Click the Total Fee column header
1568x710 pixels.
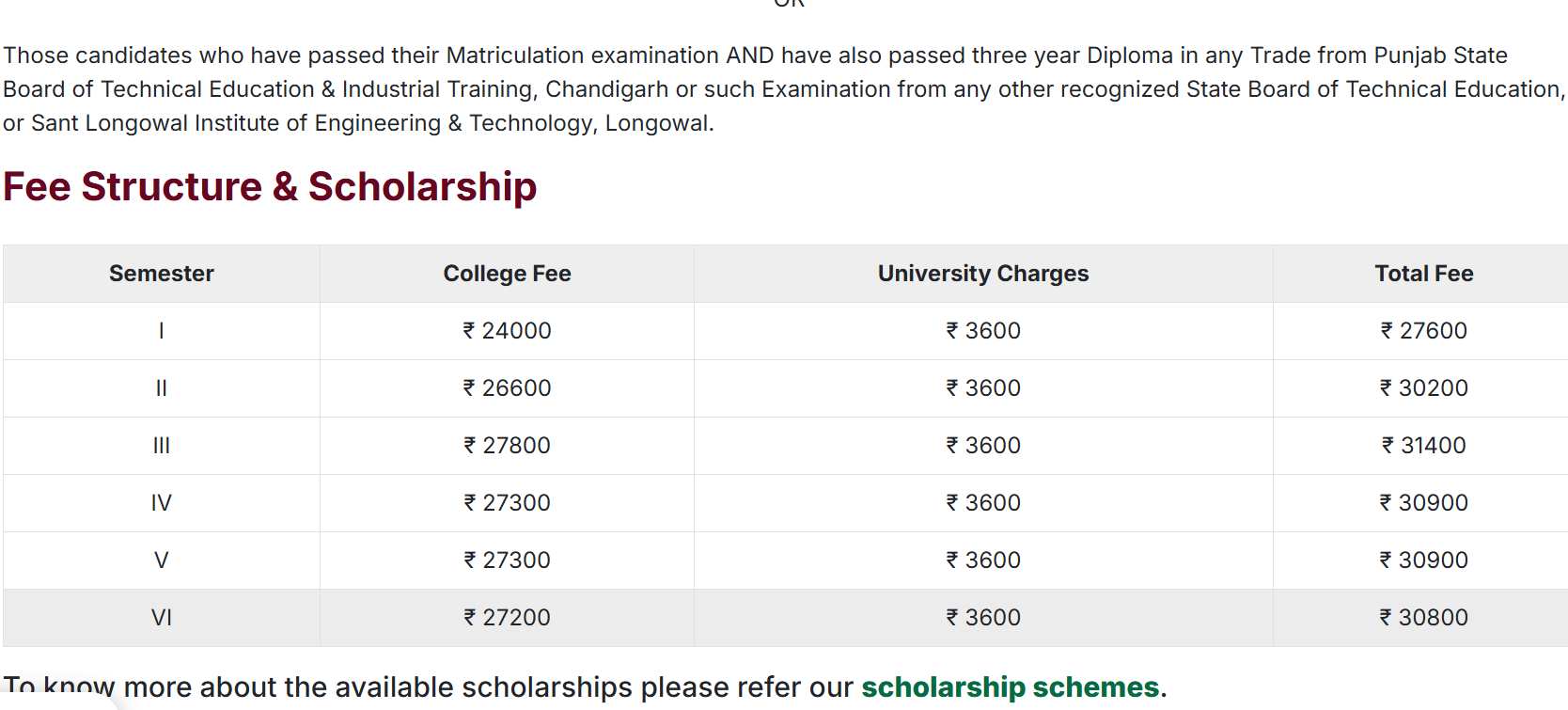pyautogui.click(x=1423, y=274)
